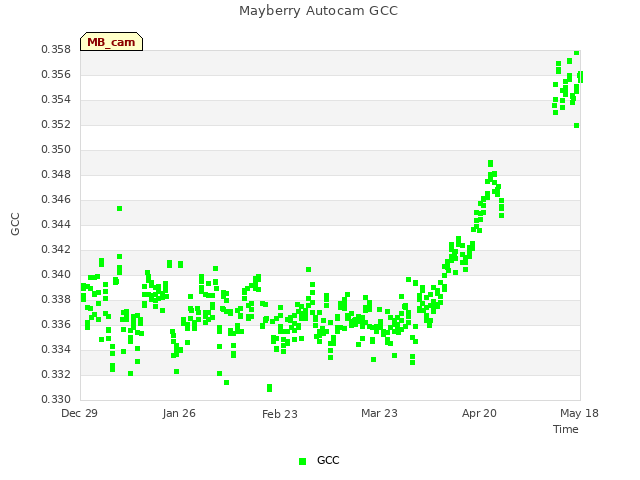The image size is (640, 480).
Task: Click the 0.356 y-axis value
Action: [56, 75]
